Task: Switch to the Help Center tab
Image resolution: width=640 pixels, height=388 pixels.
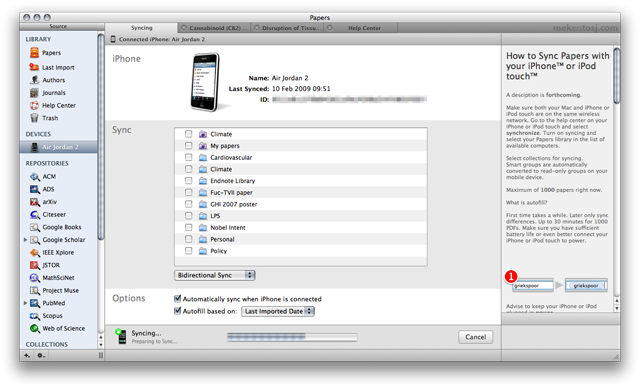Action: tap(361, 28)
